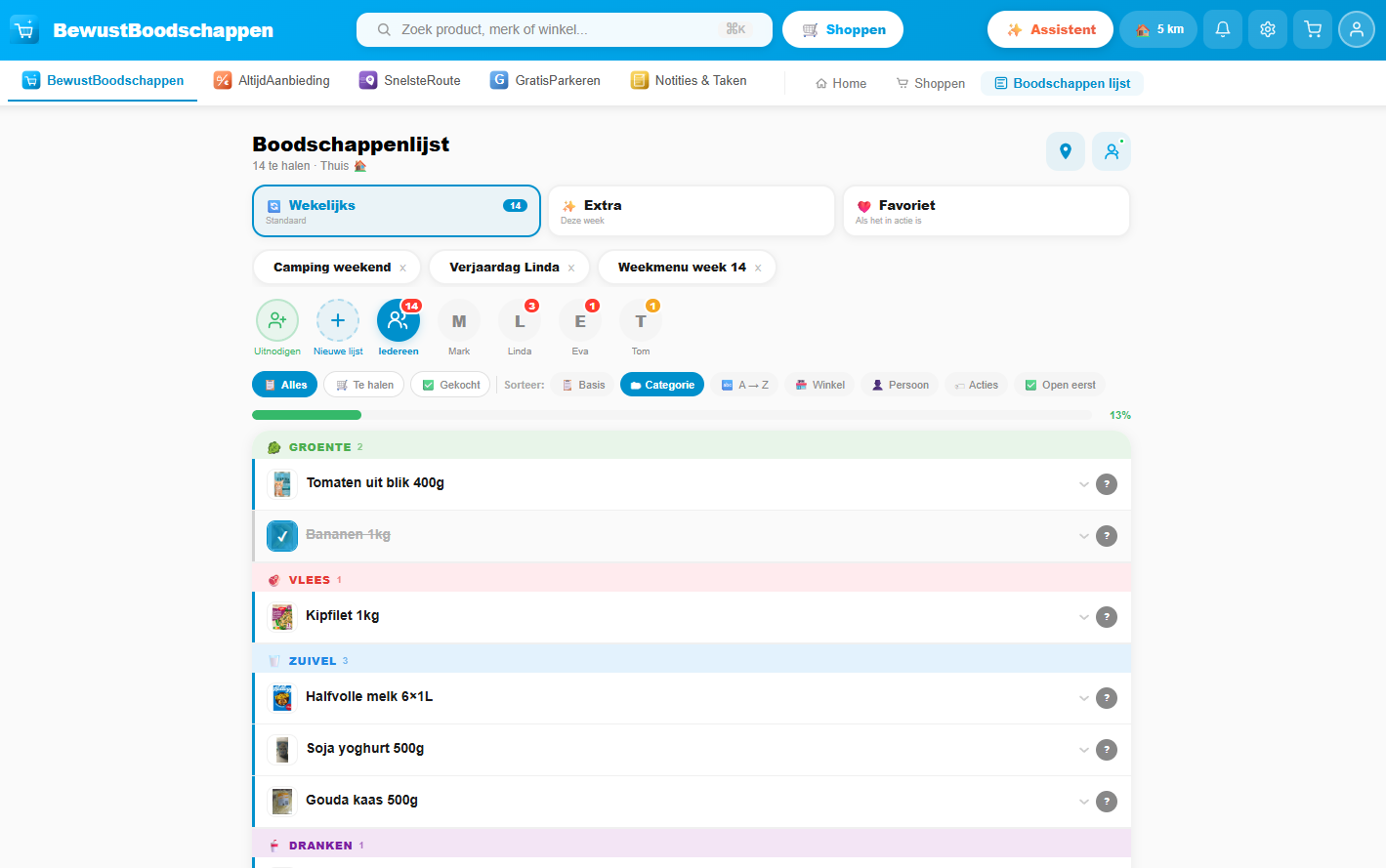Uncheck the Bananen 1kg checkbox
This screenshot has height=868, width=1386.
point(282,536)
